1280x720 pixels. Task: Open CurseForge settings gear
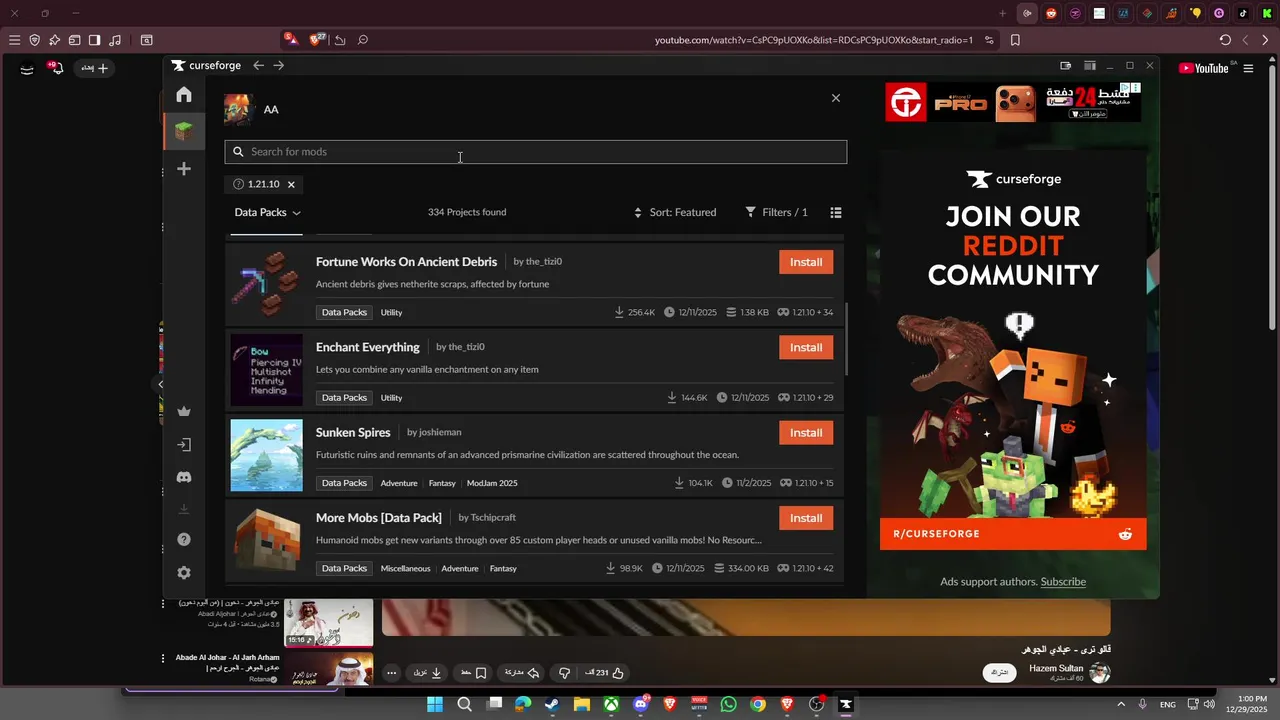click(184, 573)
